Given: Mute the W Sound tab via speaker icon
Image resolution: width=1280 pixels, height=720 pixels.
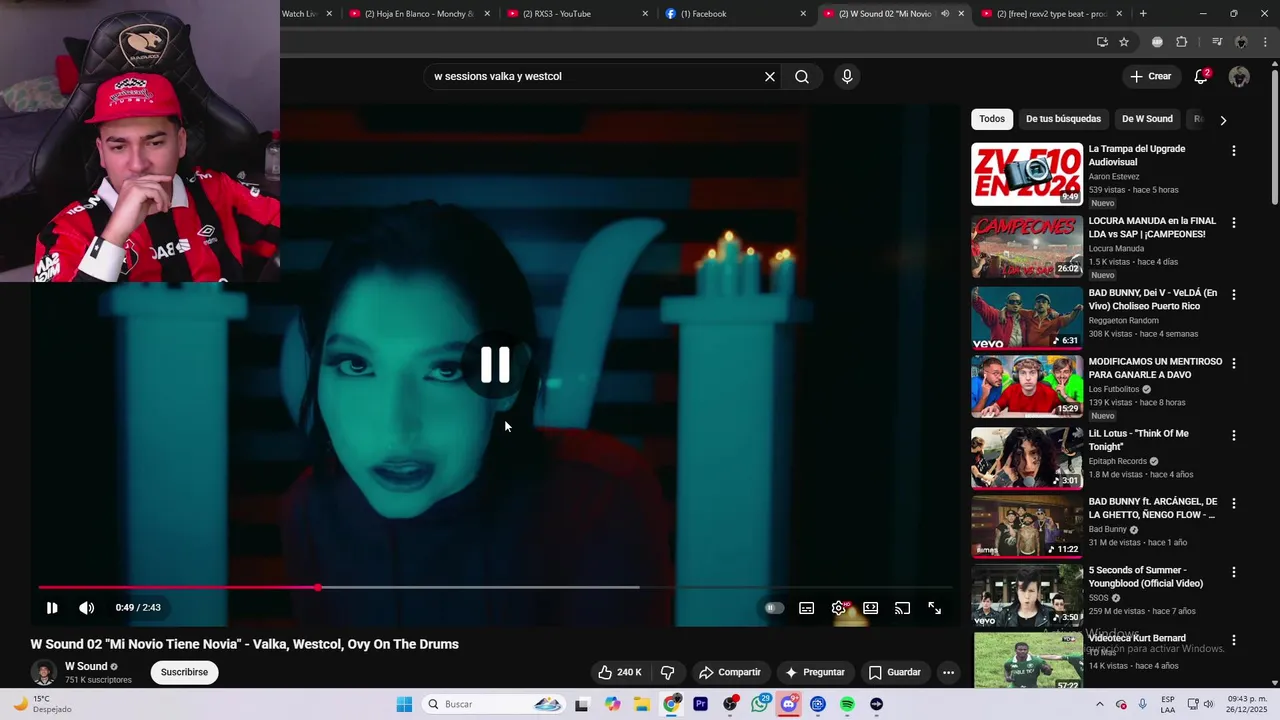Looking at the screenshot, I should click(945, 14).
